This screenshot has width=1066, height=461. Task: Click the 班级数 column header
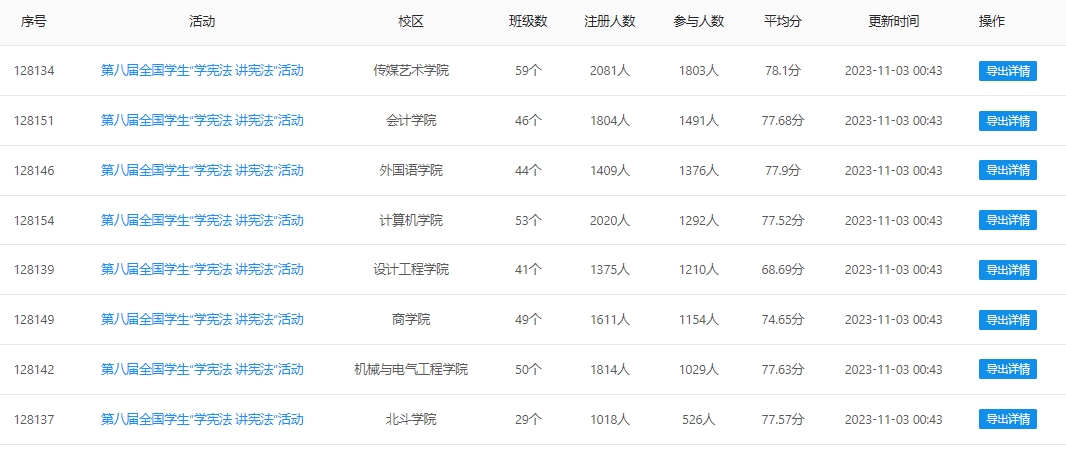(x=528, y=22)
